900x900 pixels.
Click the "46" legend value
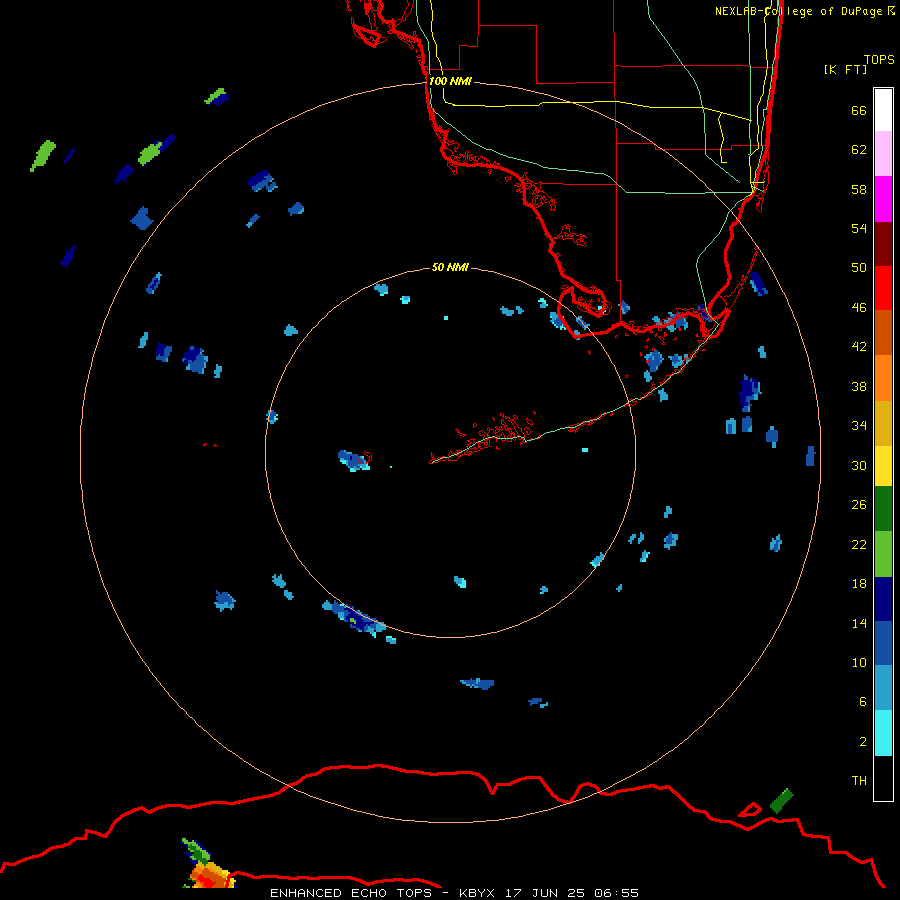(x=859, y=307)
